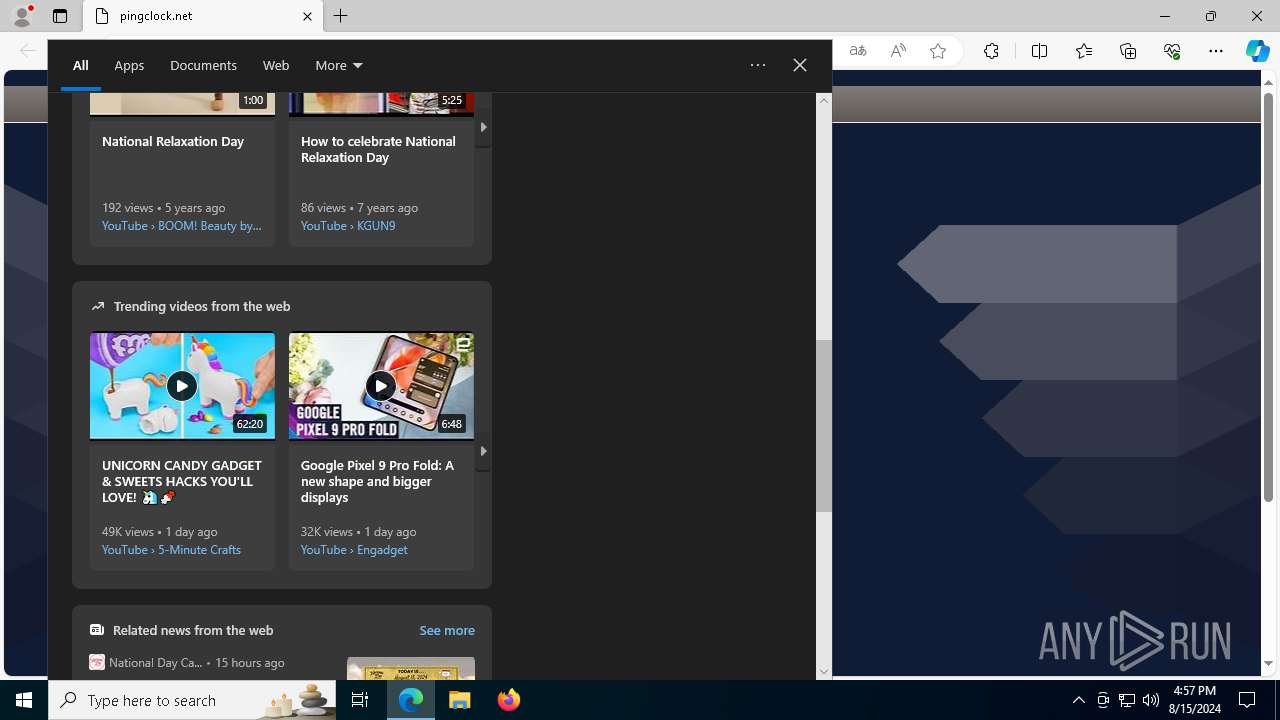Open Task View on the taskbar
Screen dimensions: 1280x720
click(360, 700)
